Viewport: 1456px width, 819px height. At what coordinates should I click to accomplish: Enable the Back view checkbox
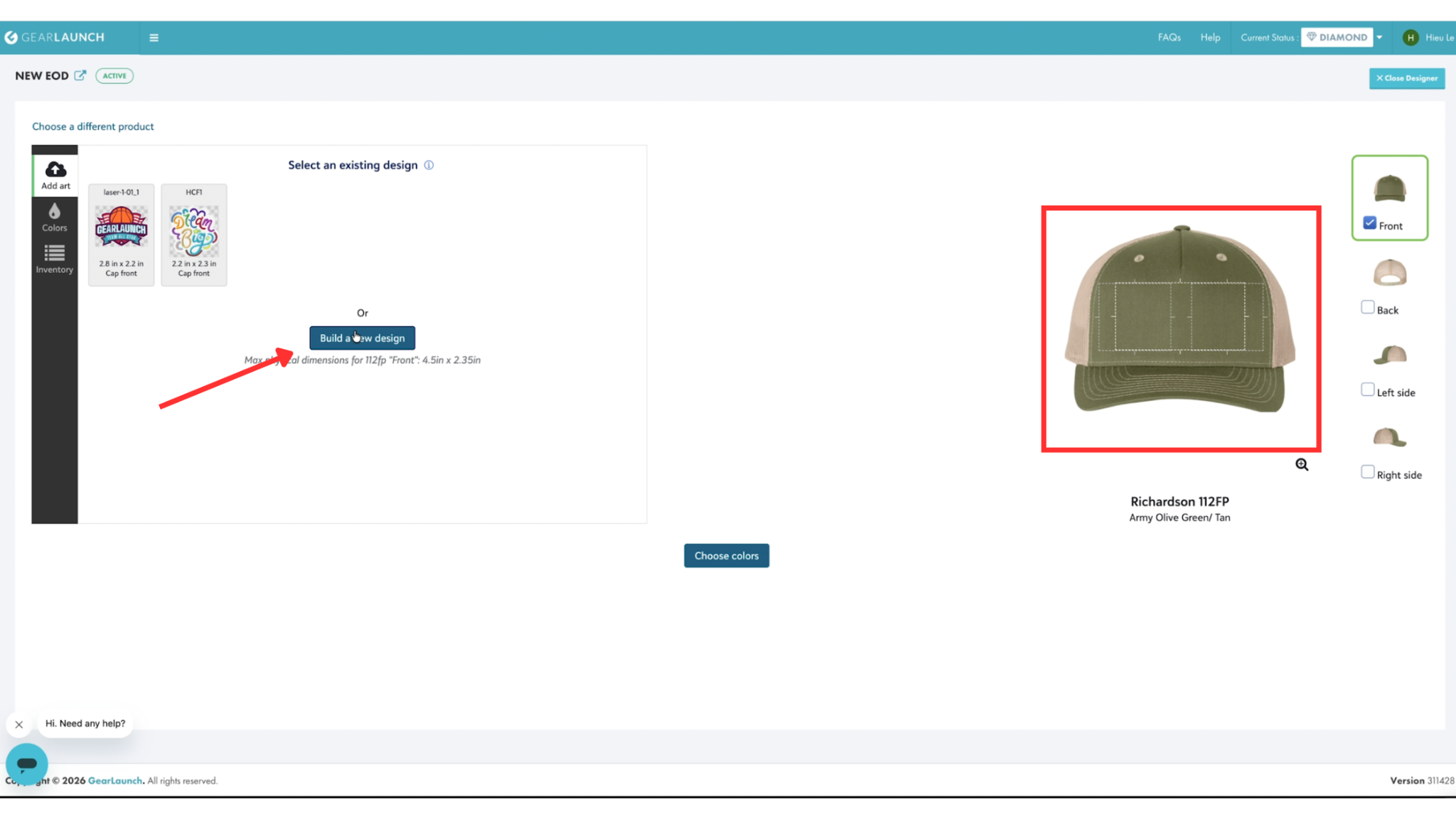pos(1368,307)
